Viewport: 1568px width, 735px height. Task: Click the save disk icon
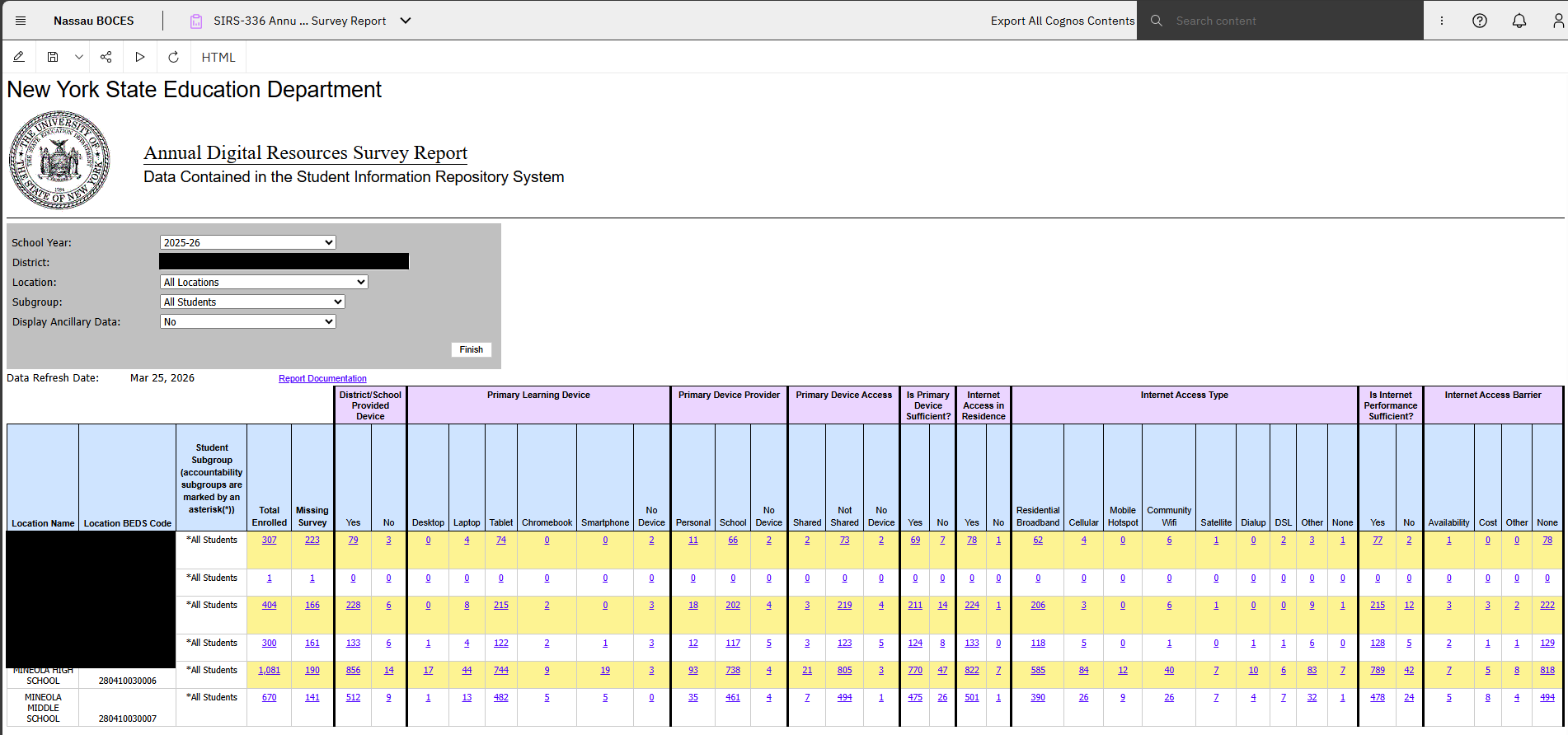coord(53,57)
